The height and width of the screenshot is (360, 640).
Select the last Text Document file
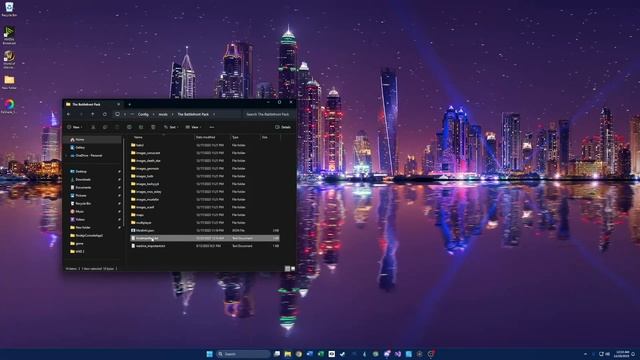click(205, 246)
